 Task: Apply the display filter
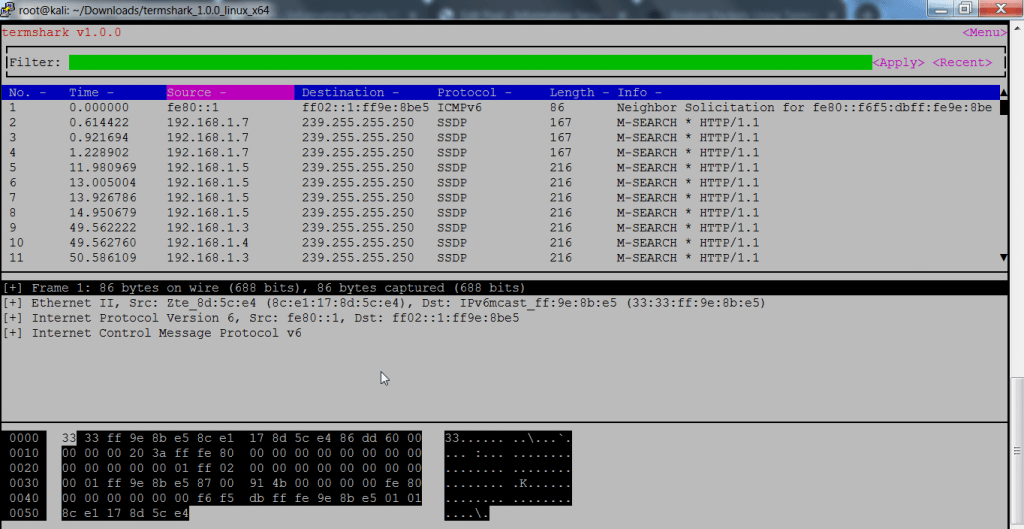click(899, 63)
